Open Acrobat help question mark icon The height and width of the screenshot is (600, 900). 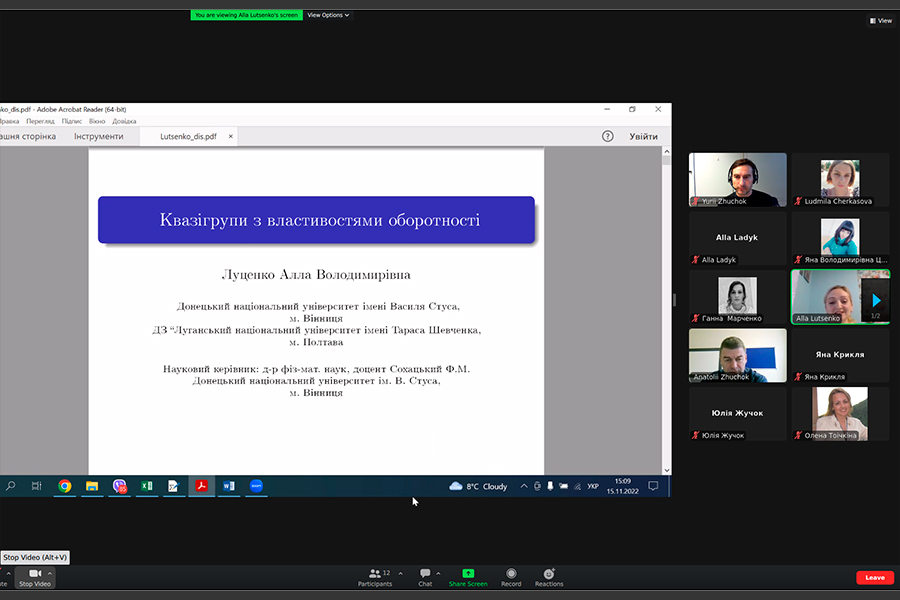[607, 136]
